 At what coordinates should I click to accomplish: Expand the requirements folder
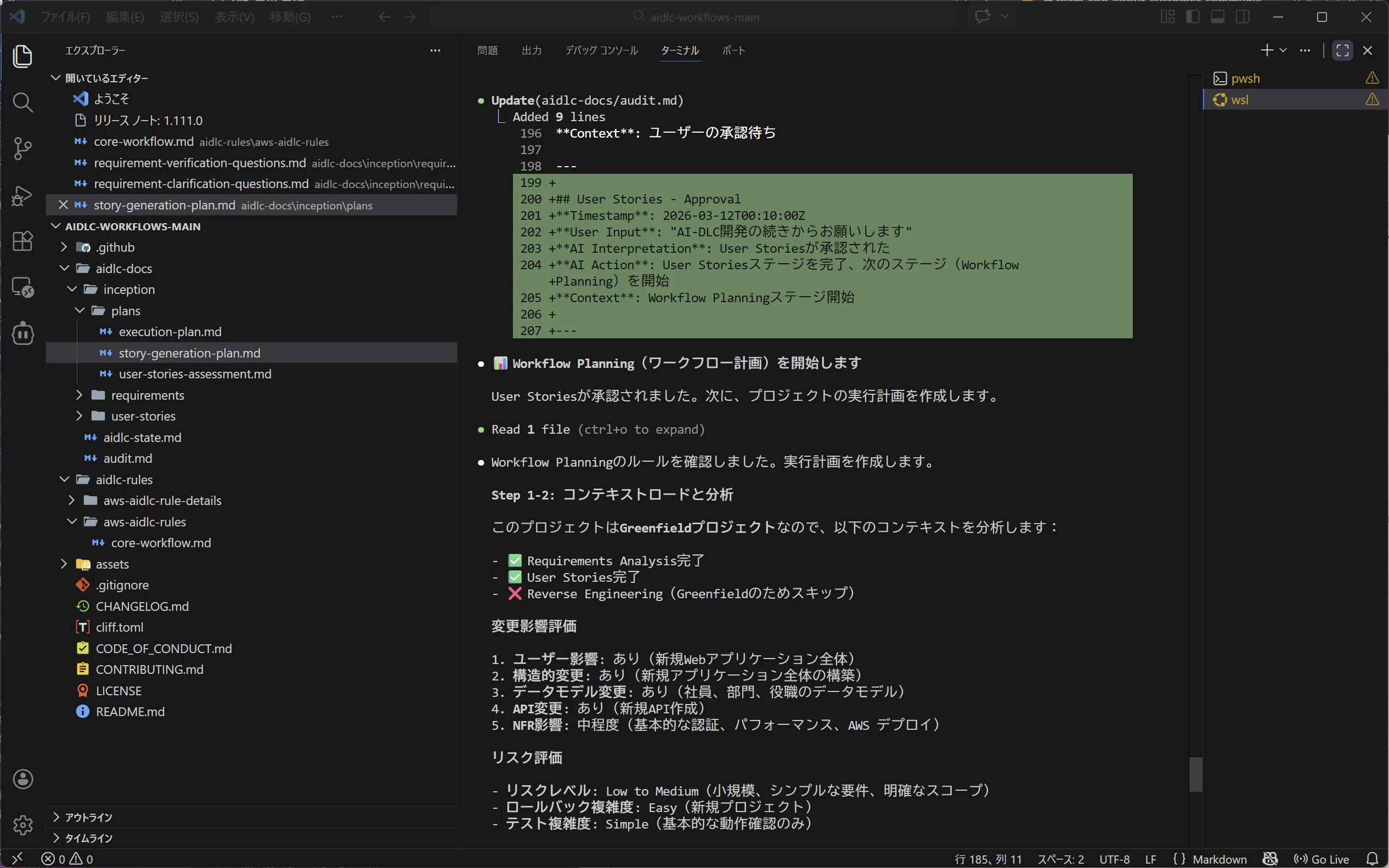pyautogui.click(x=251, y=395)
